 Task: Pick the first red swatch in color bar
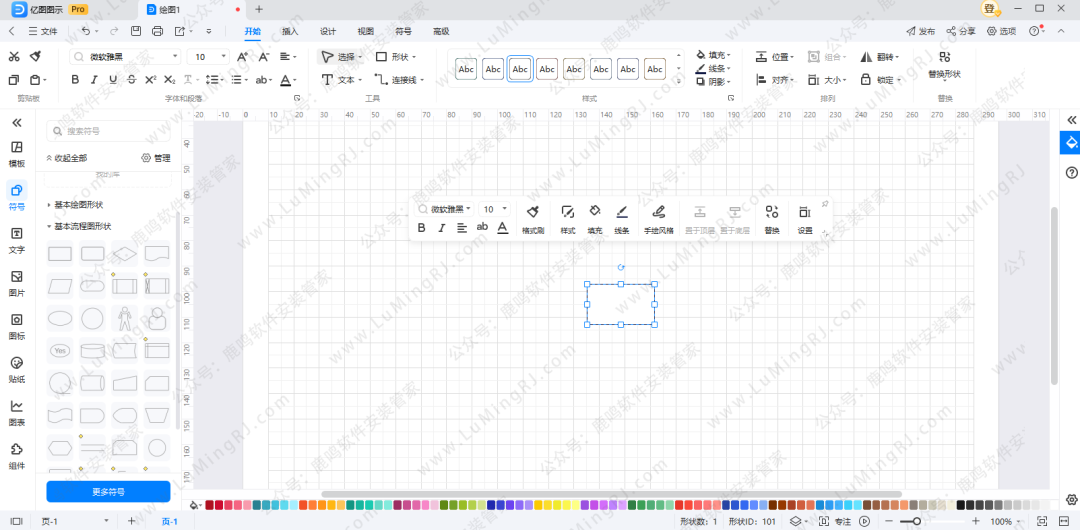point(209,506)
